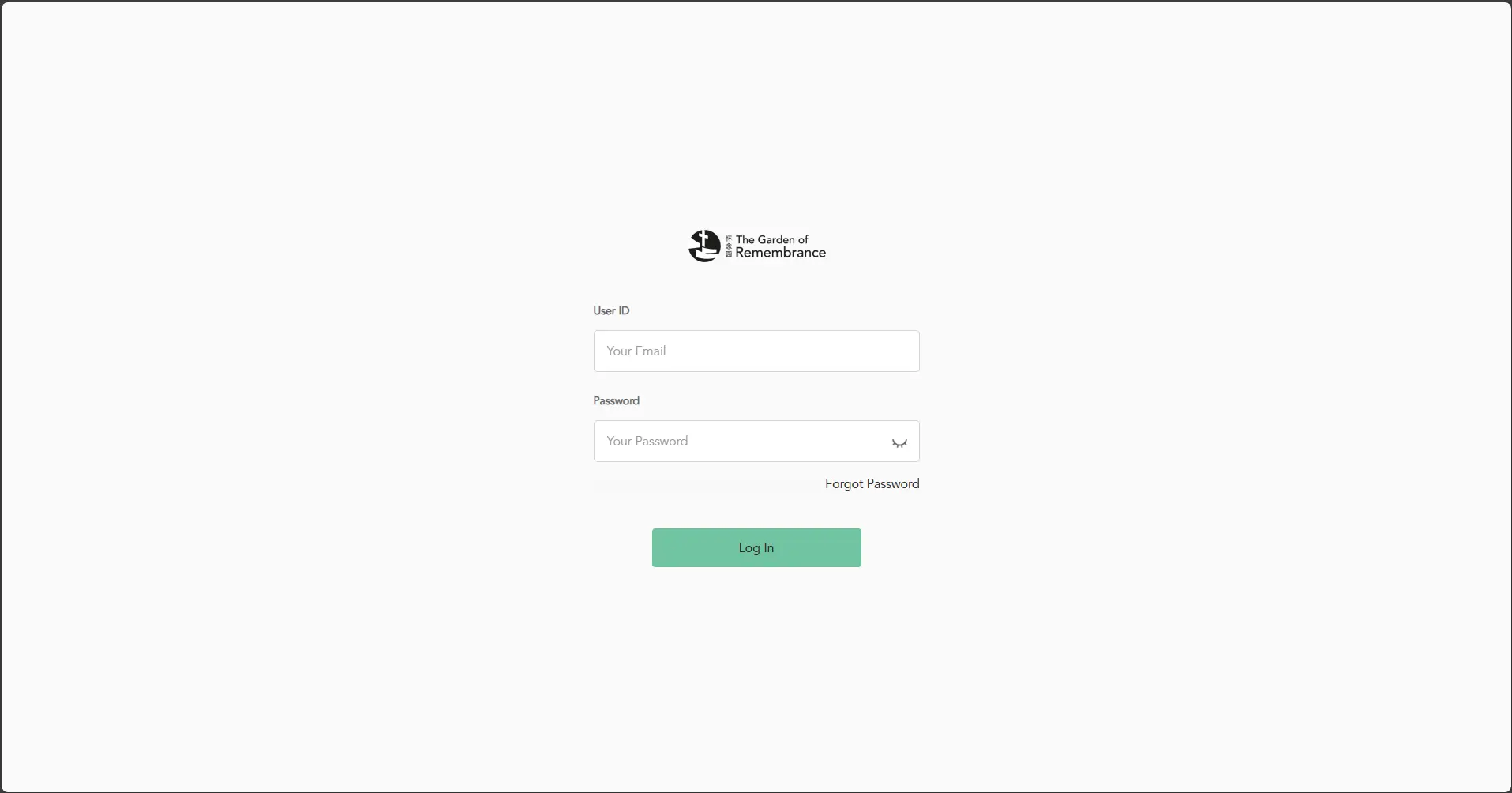Click the Password field label
This screenshot has width=1512, height=793.
pyautogui.click(x=616, y=400)
